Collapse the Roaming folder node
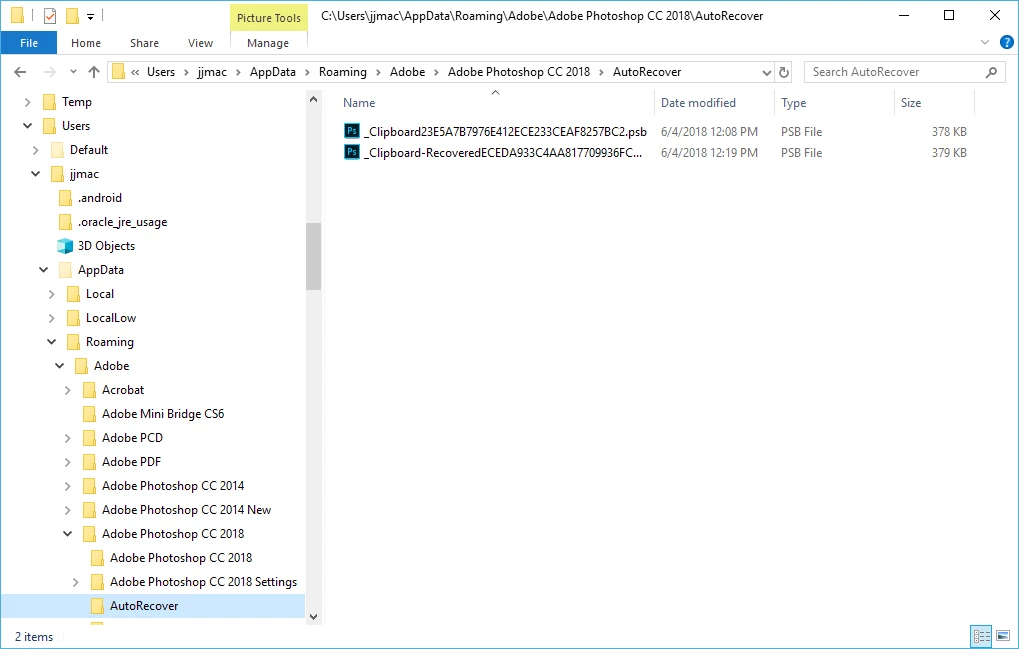The height and width of the screenshot is (649, 1019). [x=51, y=342]
